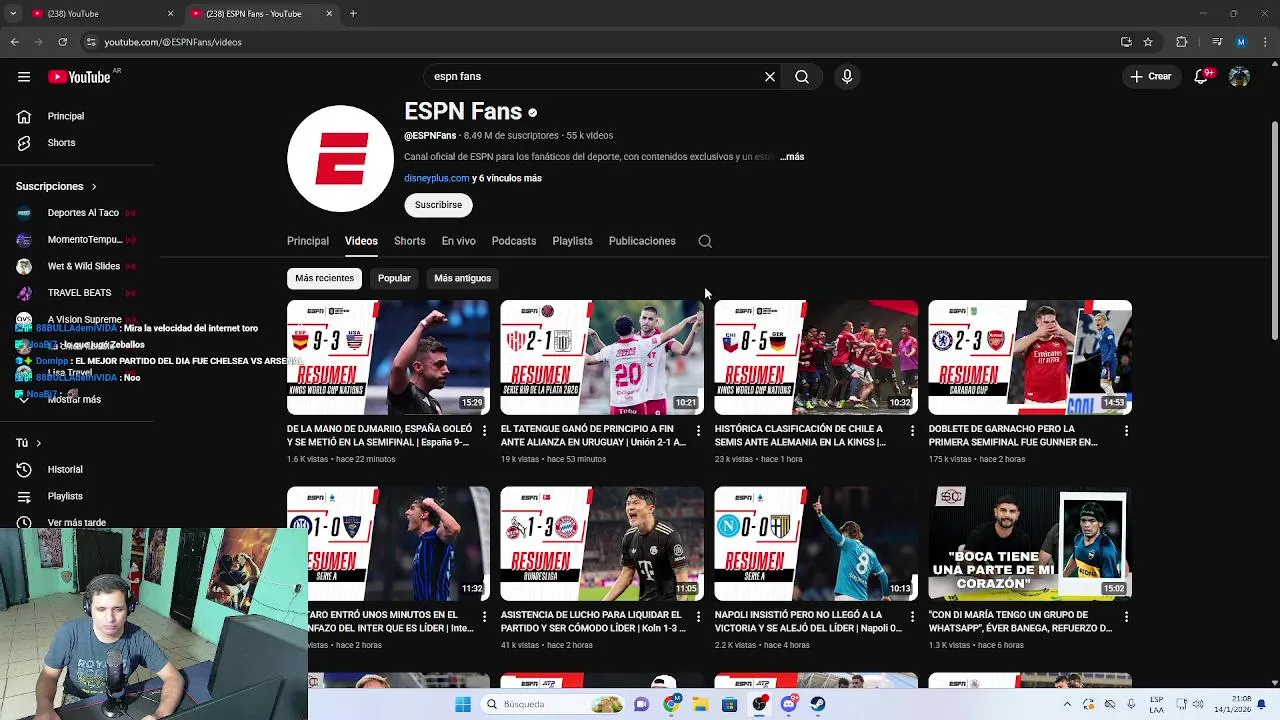Bookmark this page with the star icon
The height and width of the screenshot is (720, 1280).
coord(1148,42)
